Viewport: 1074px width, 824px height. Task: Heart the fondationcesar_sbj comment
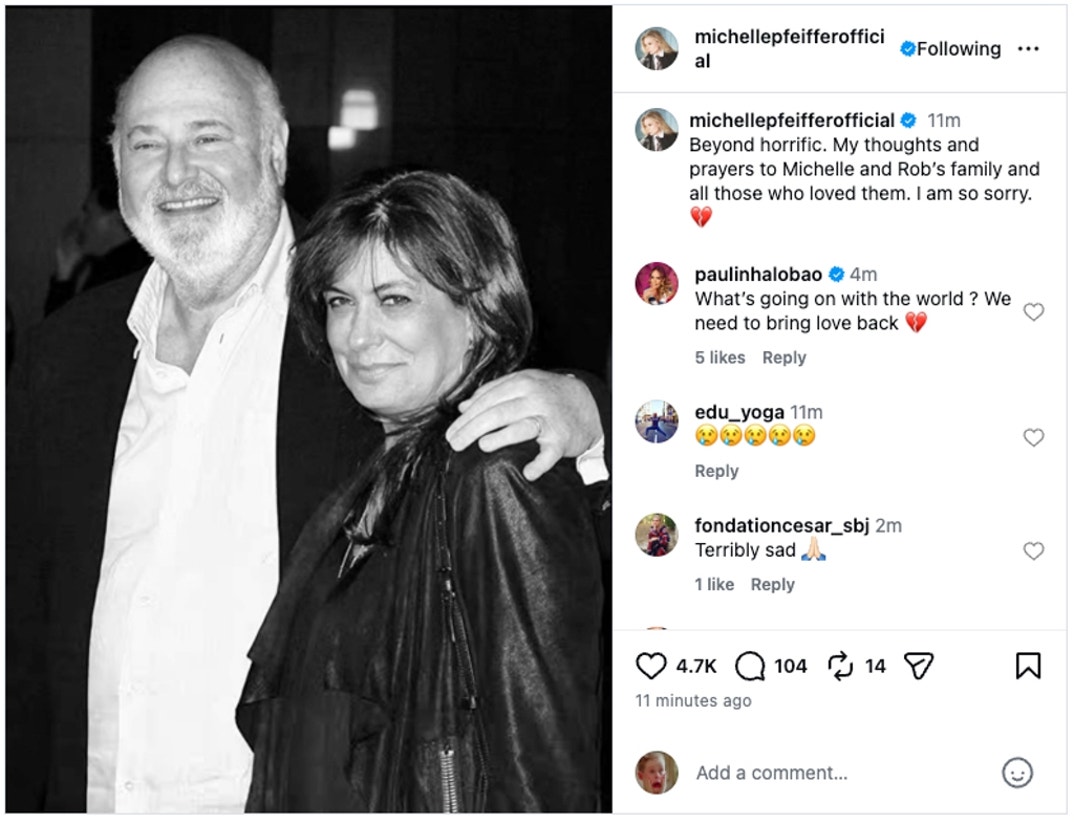tap(1033, 549)
